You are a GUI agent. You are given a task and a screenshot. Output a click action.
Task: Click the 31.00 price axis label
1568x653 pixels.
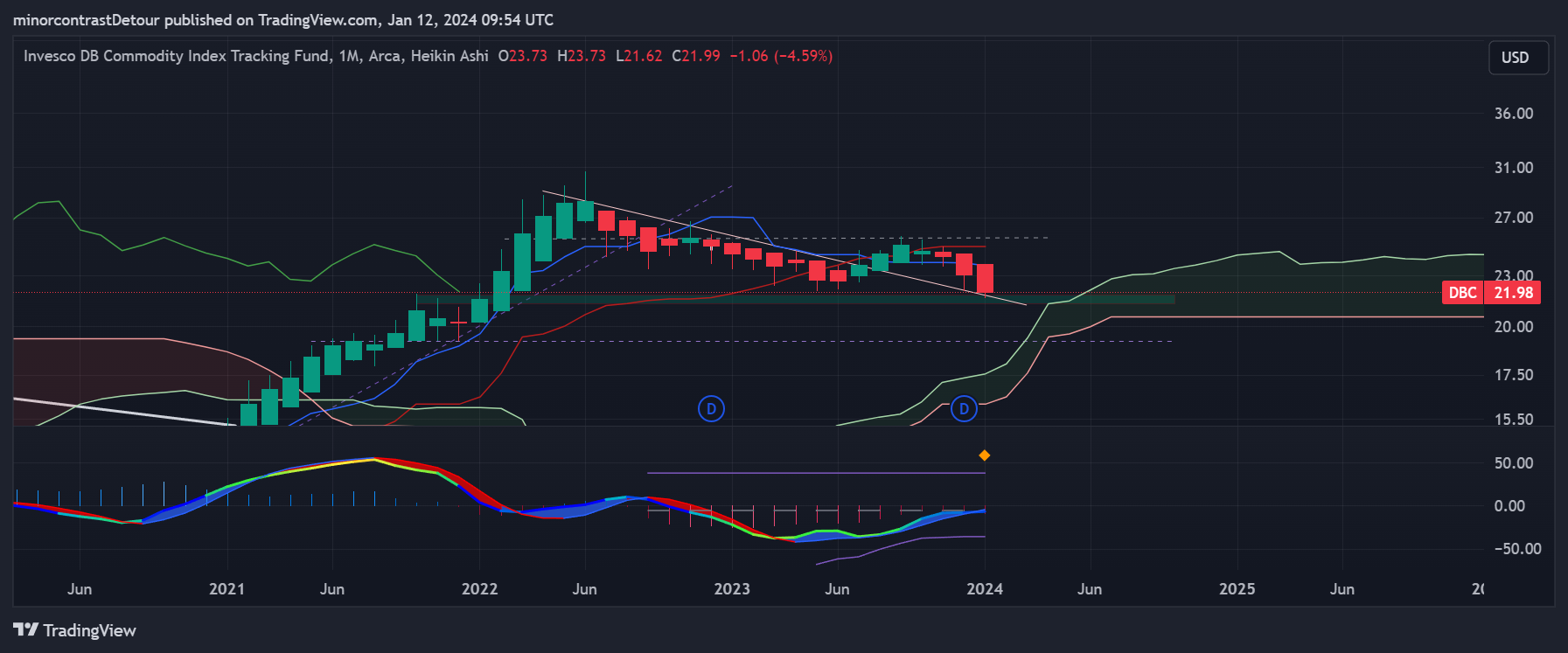[x=1514, y=168]
